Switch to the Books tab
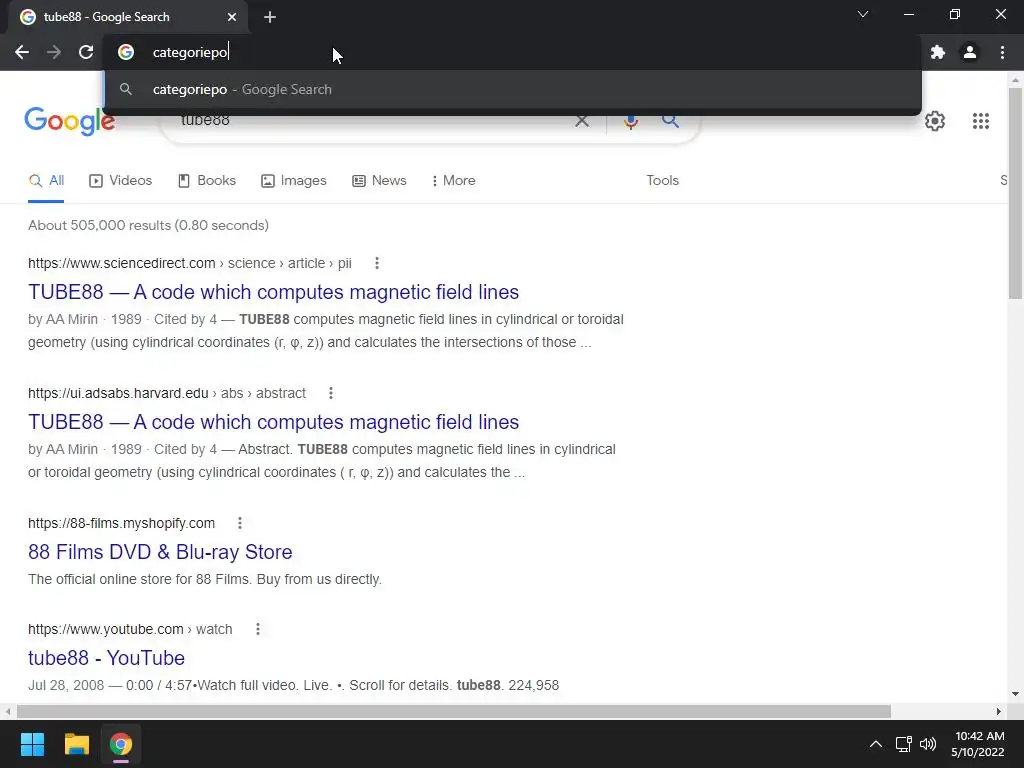The height and width of the screenshot is (768, 1024). point(207,181)
